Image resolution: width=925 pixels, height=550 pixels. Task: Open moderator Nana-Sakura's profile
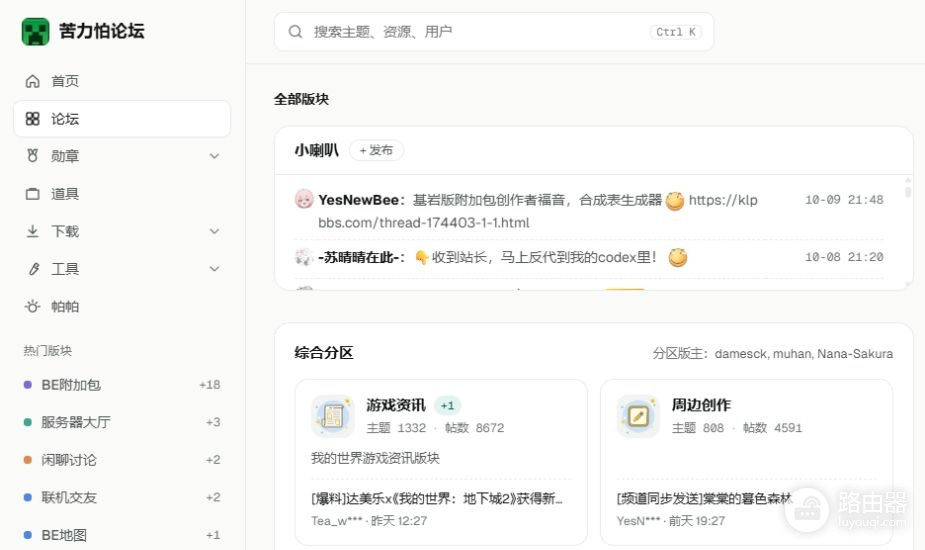pos(855,353)
